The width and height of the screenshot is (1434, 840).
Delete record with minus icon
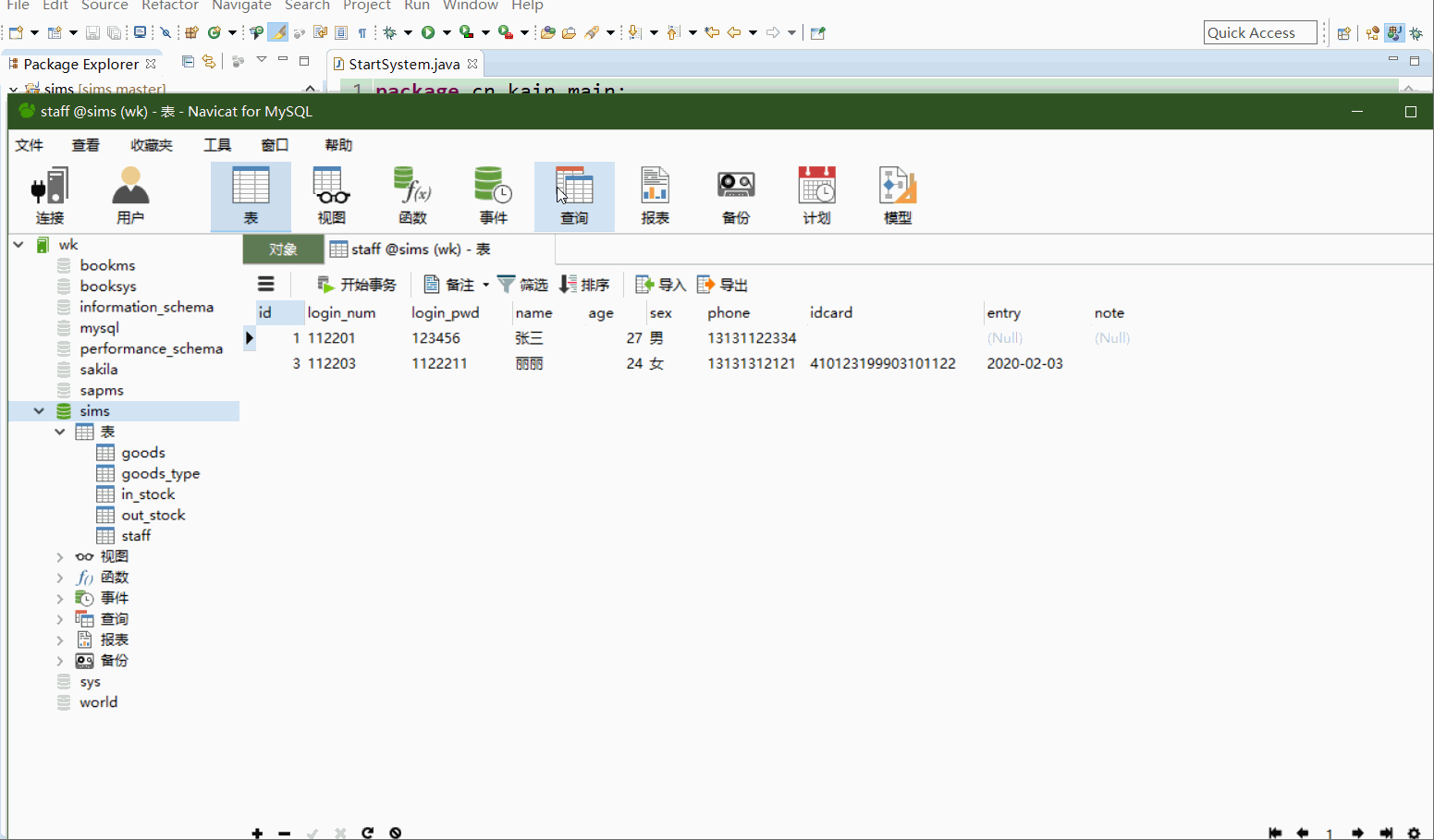[285, 834]
